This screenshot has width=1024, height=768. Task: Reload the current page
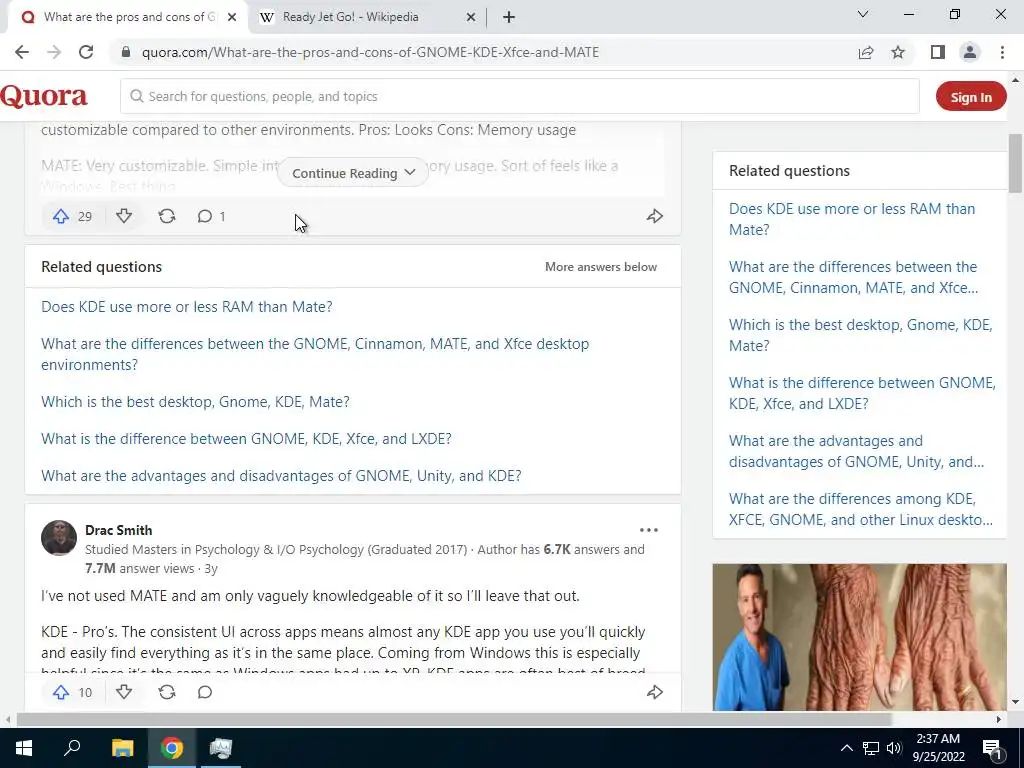(x=86, y=52)
